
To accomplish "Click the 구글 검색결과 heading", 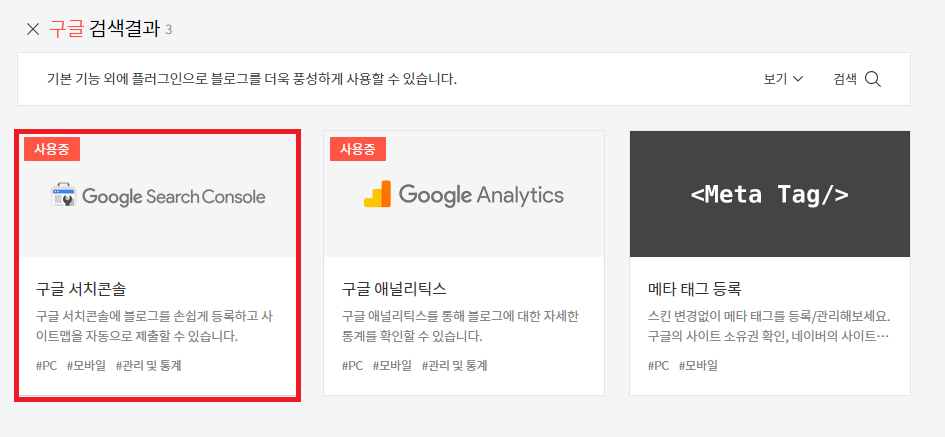I will pos(104,29).
